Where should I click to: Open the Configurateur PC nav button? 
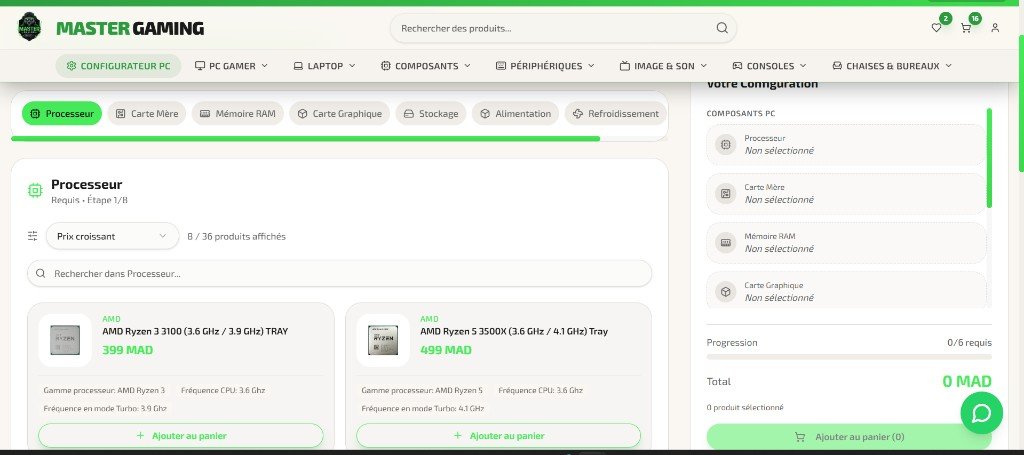118,66
